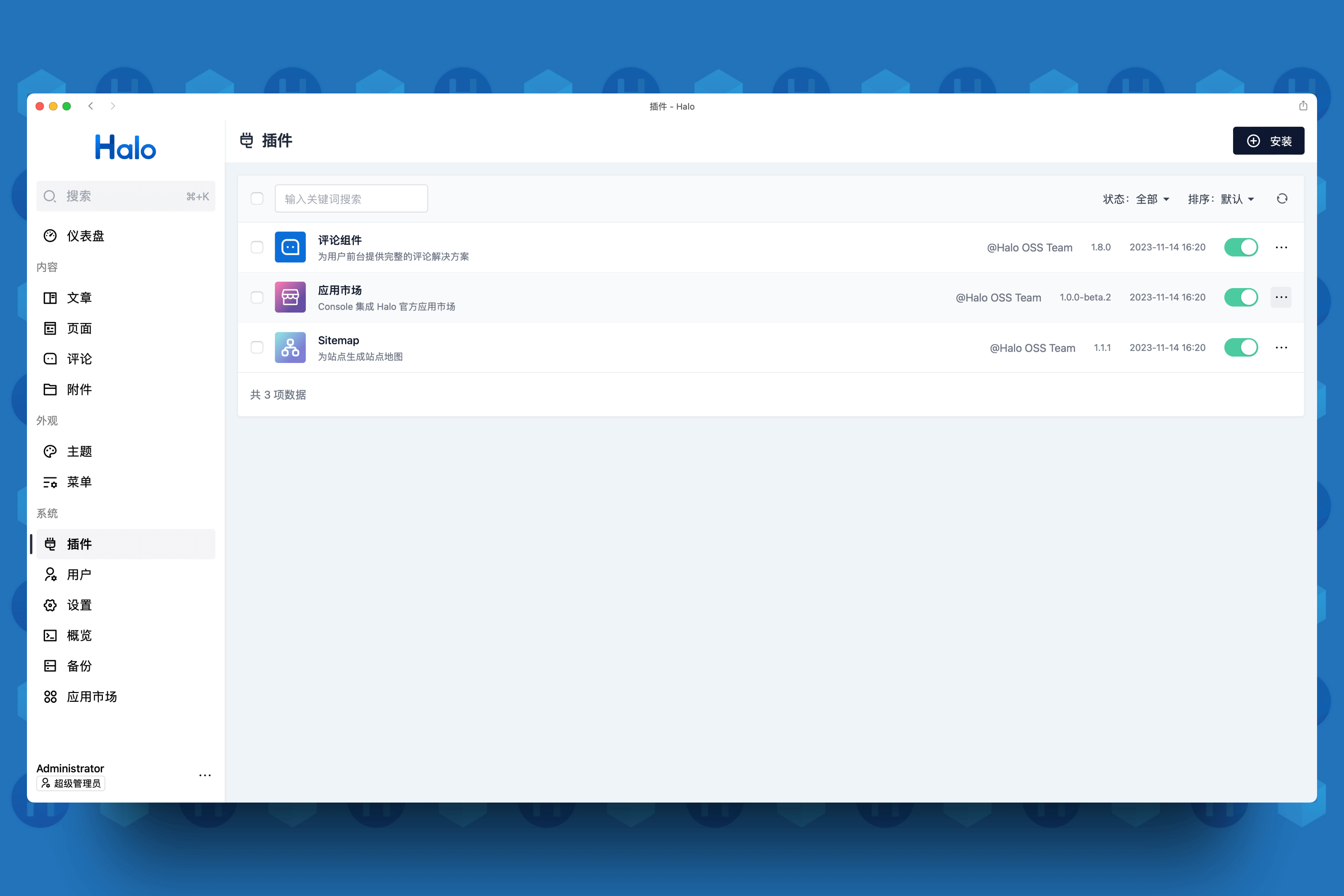Click the 设置 settings gear icon
Image resolution: width=1344 pixels, height=896 pixels.
point(50,605)
